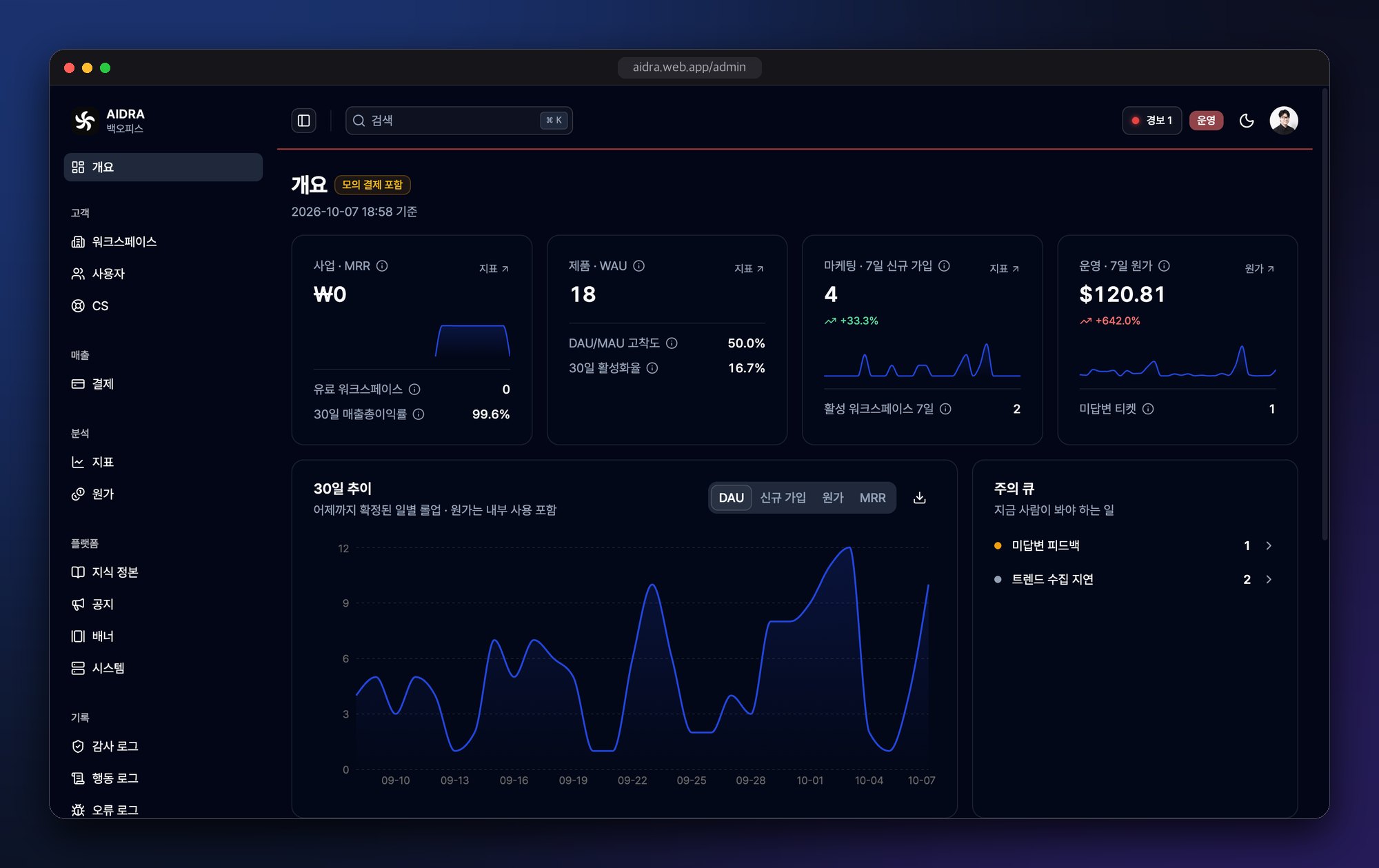Image resolution: width=1379 pixels, height=868 pixels.
Task: Open the 경보 1 alert button
Action: point(1151,121)
